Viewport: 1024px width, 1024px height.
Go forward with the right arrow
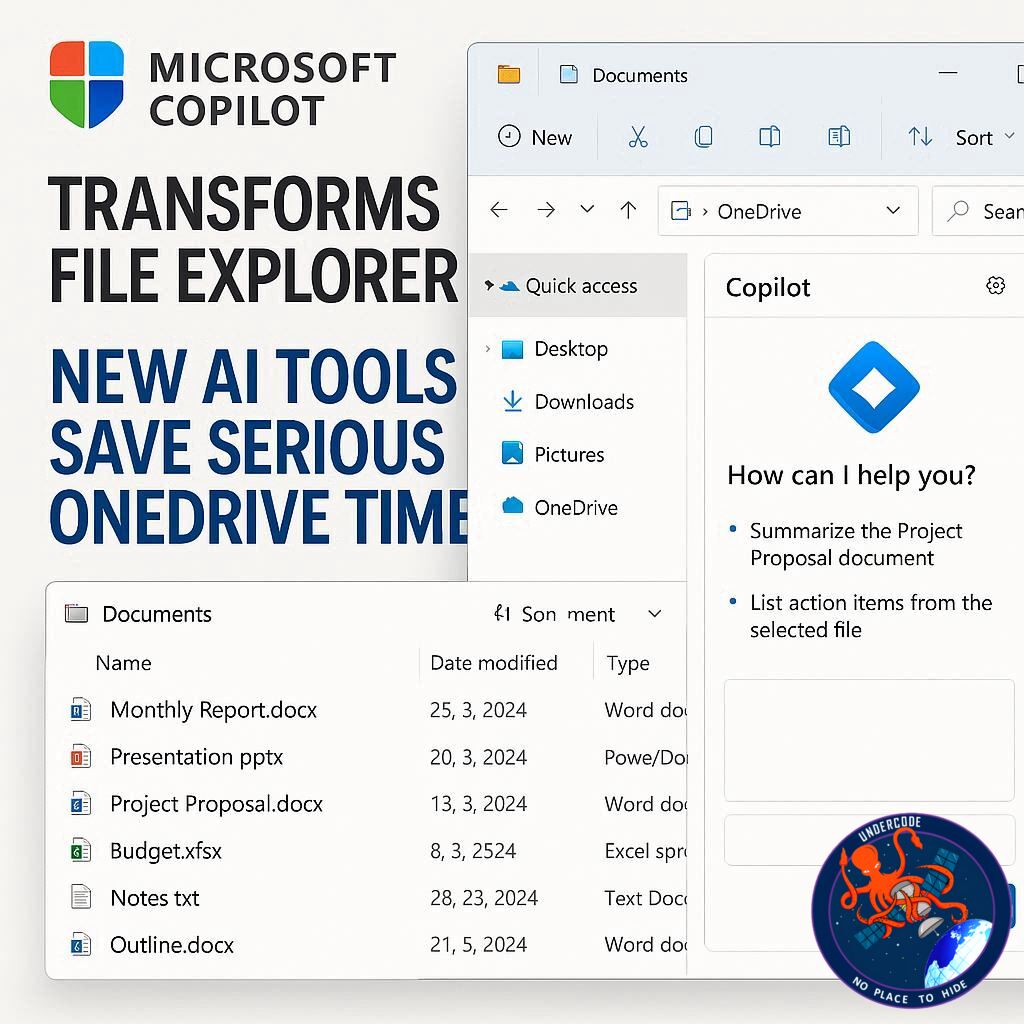click(x=546, y=210)
